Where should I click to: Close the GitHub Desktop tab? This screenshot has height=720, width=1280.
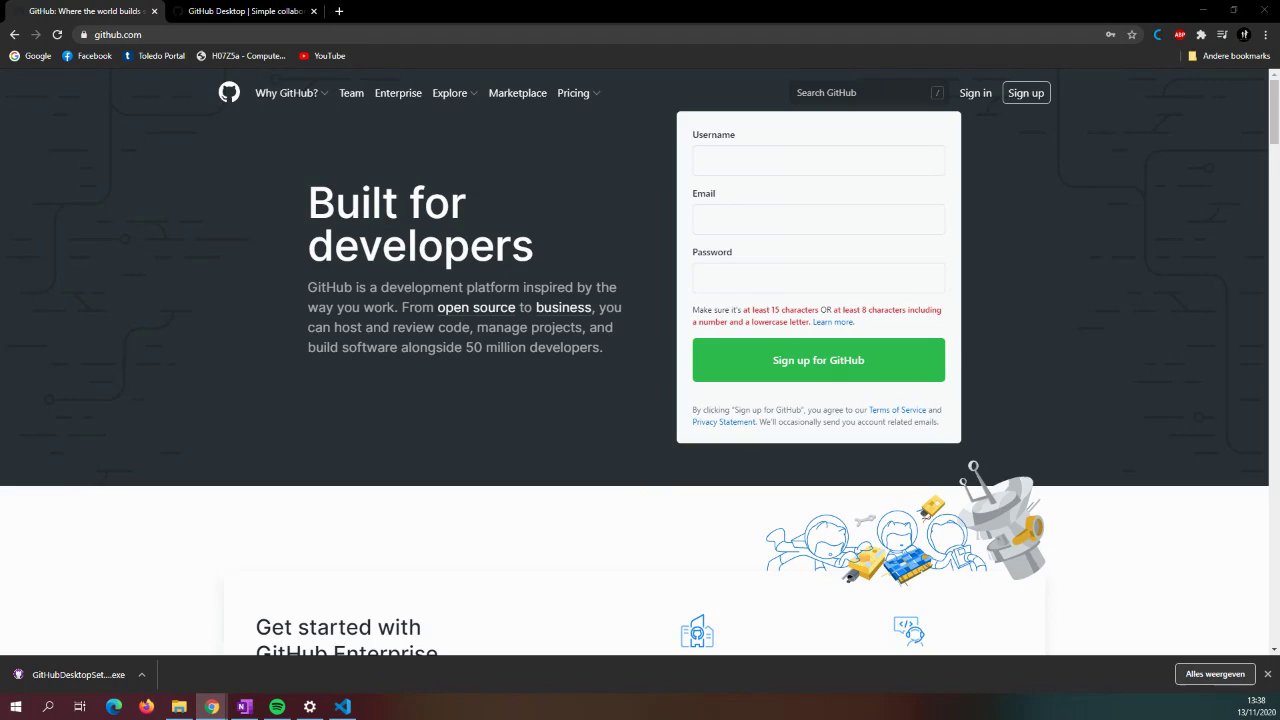pyautogui.click(x=314, y=11)
